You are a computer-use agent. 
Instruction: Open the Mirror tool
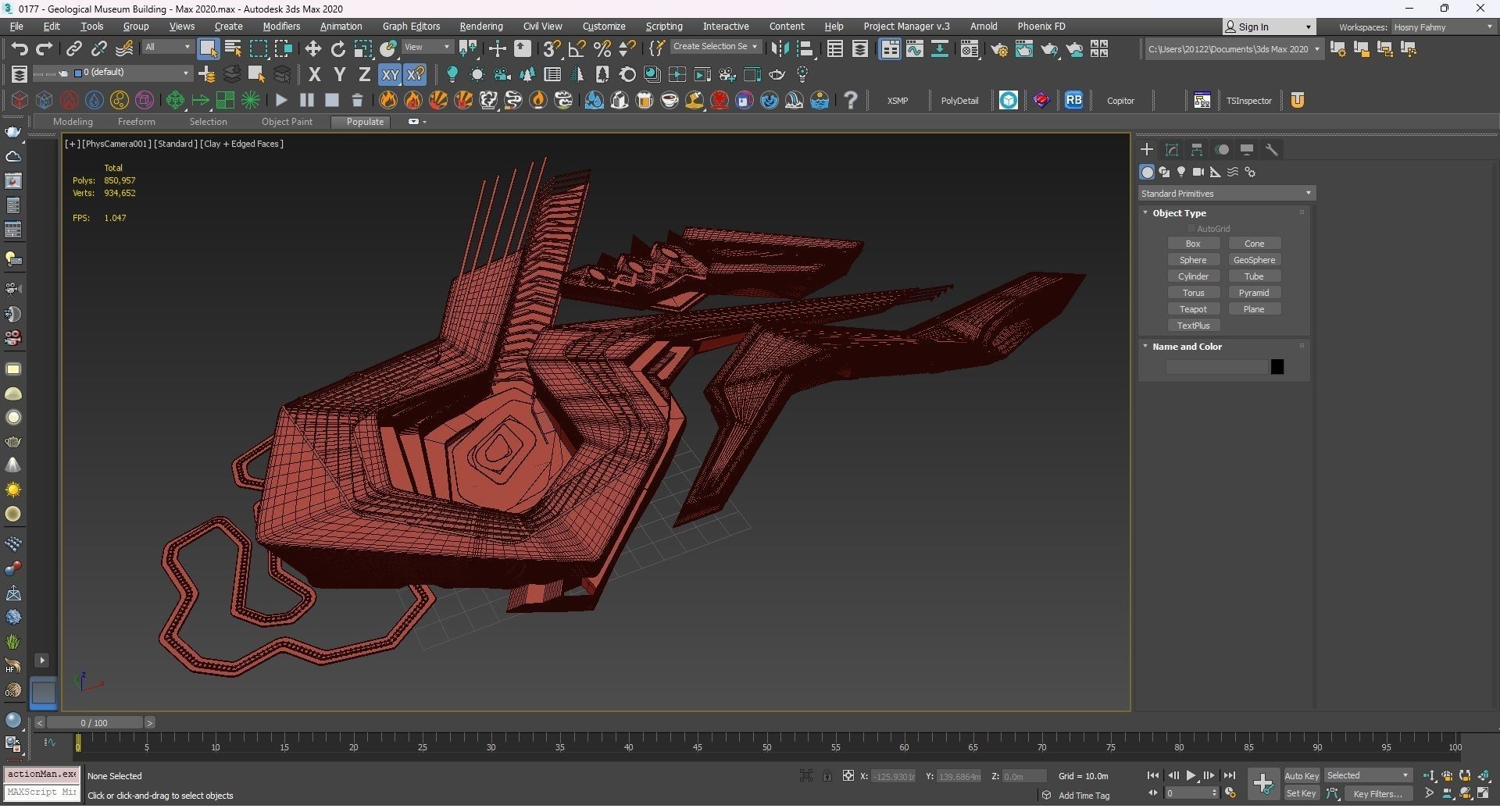pyautogui.click(x=779, y=49)
